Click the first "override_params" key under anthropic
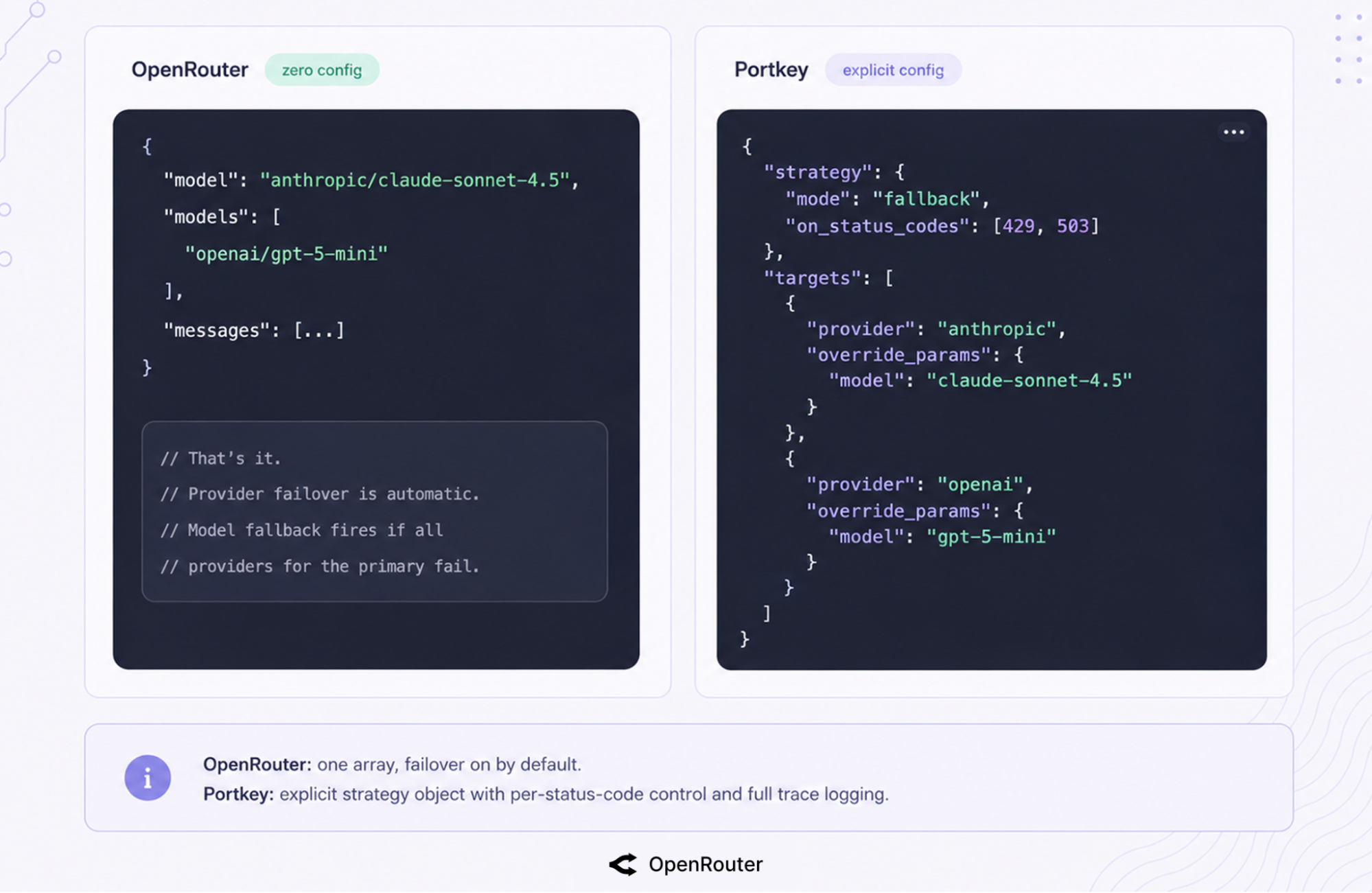This screenshot has width=1372, height=893. [899, 356]
